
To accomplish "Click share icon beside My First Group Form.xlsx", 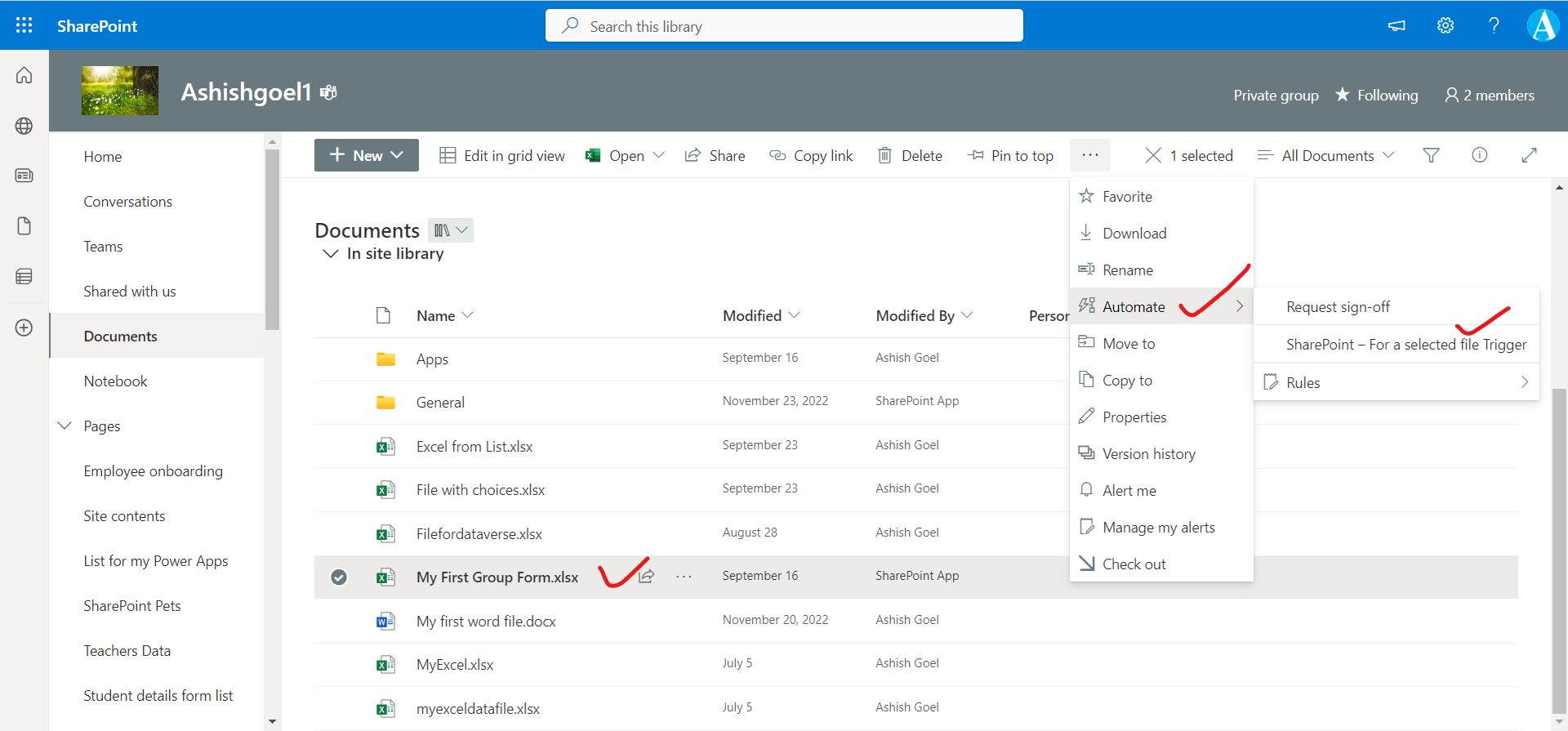I will click(647, 577).
